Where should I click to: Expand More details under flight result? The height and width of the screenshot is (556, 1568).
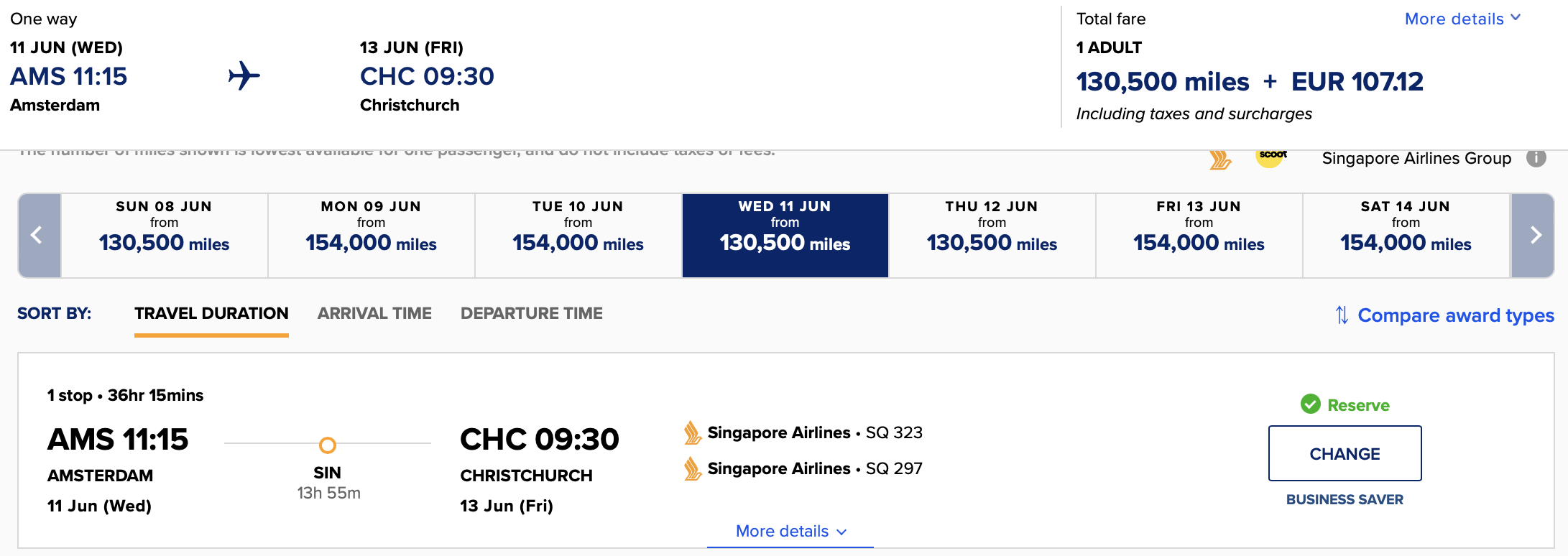point(790,532)
